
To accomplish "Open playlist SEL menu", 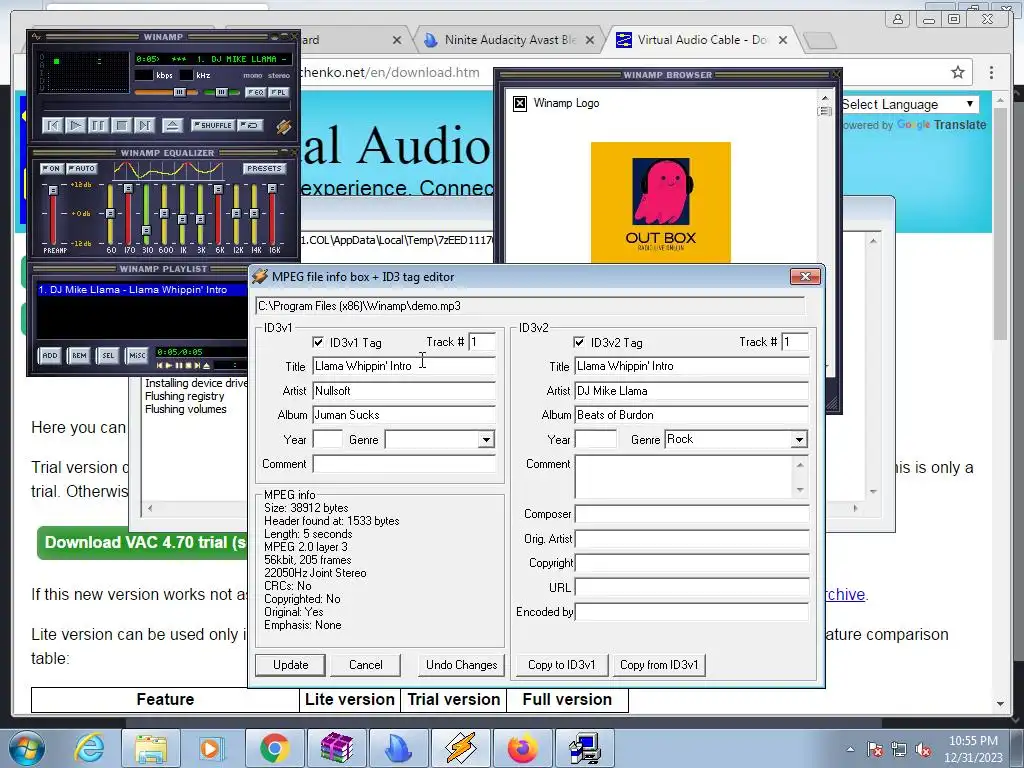I will coord(108,355).
